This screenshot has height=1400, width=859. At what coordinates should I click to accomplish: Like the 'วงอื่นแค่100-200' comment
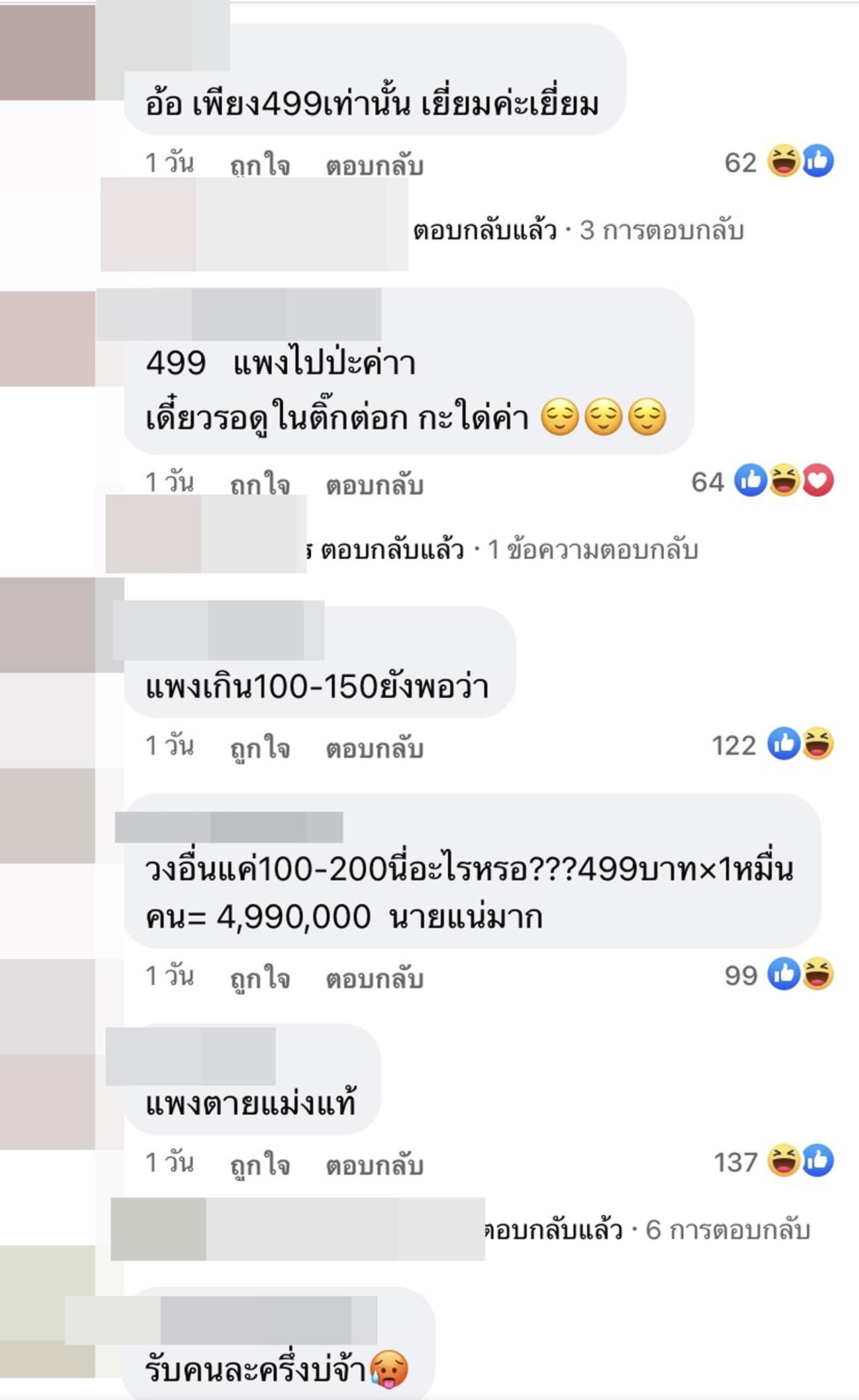point(260,979)
